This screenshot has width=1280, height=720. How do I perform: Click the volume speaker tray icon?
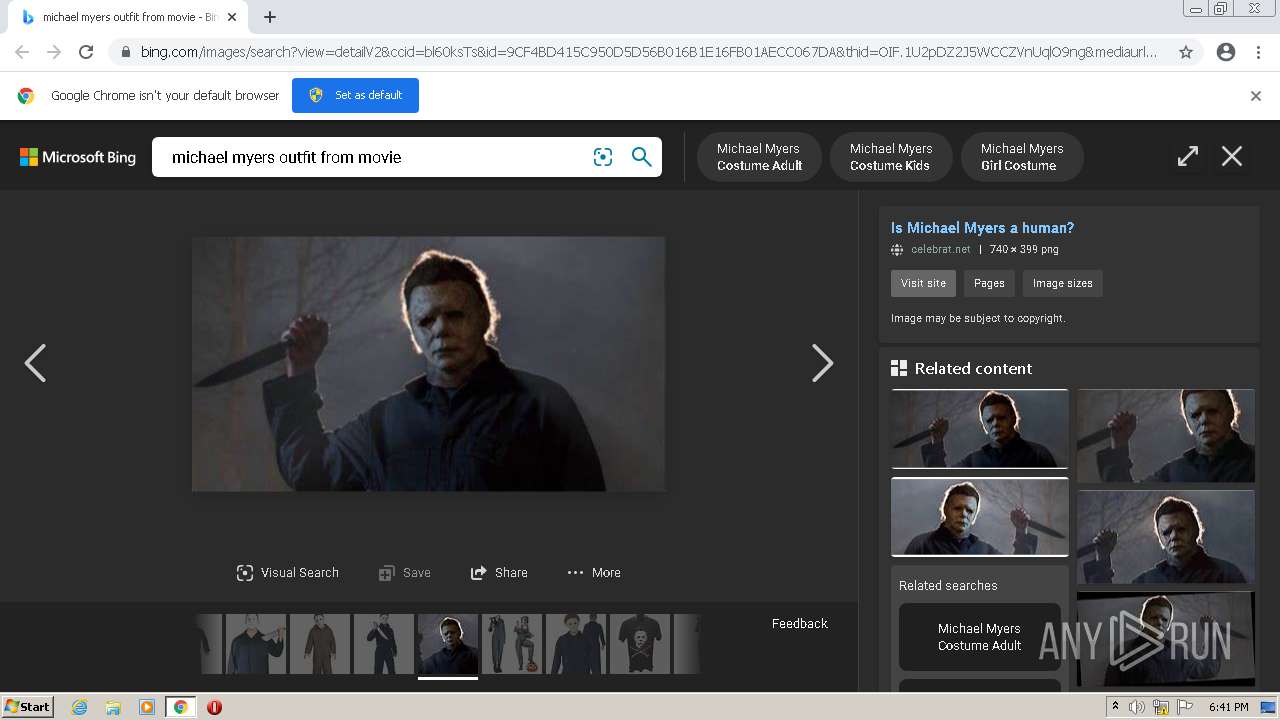pyautogui.click(x=1137, y=707)
